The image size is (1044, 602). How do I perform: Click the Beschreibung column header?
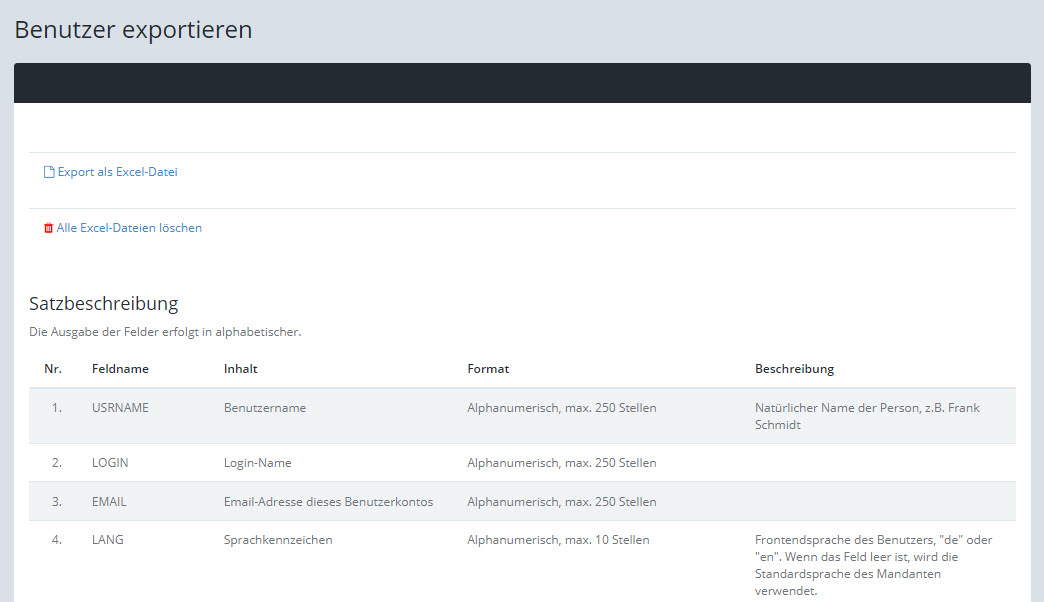794,369
